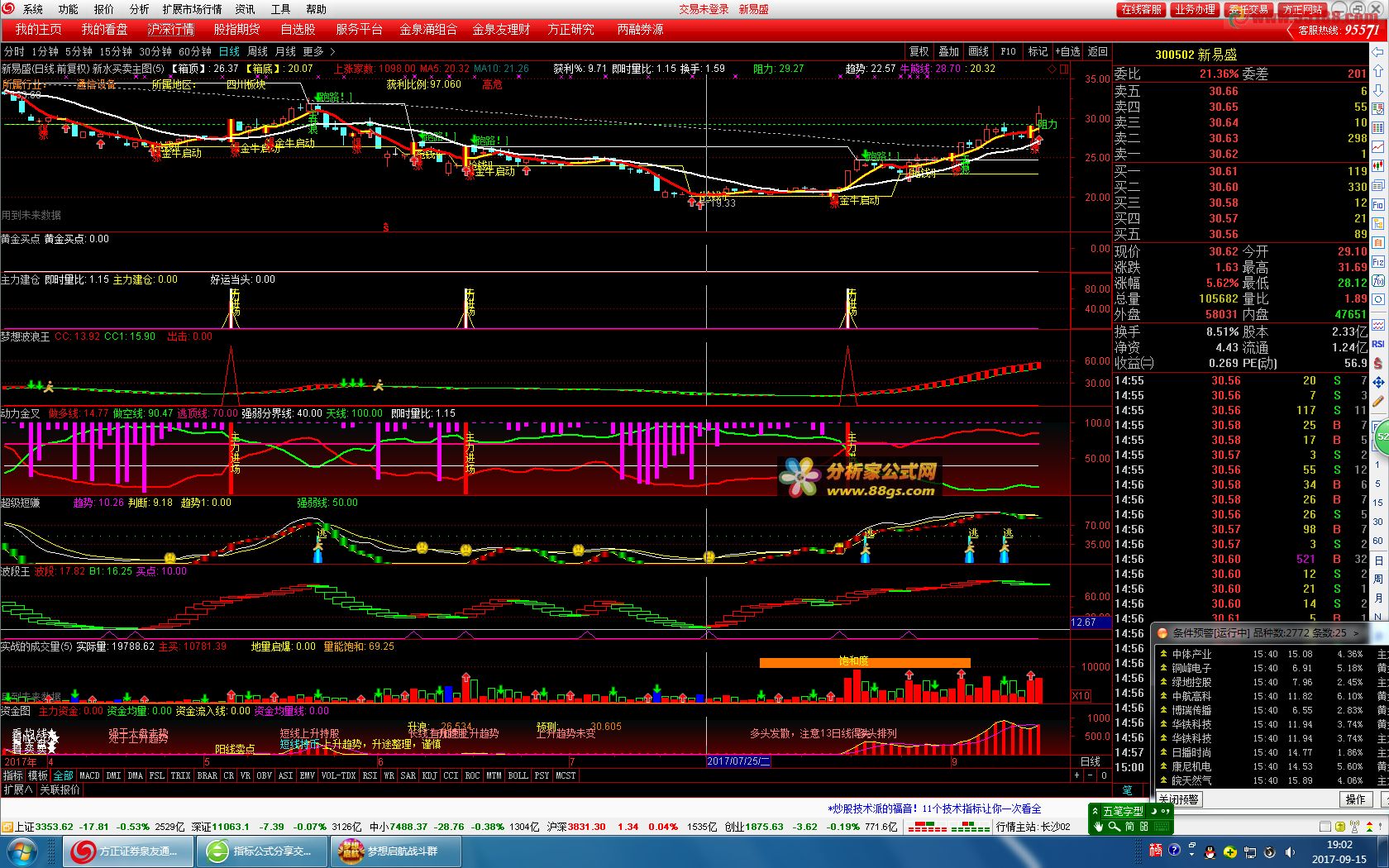The height and width of the screenshot is (868, 1389).
Task: Click the volume speaker tray icon
Action: 1288,852
